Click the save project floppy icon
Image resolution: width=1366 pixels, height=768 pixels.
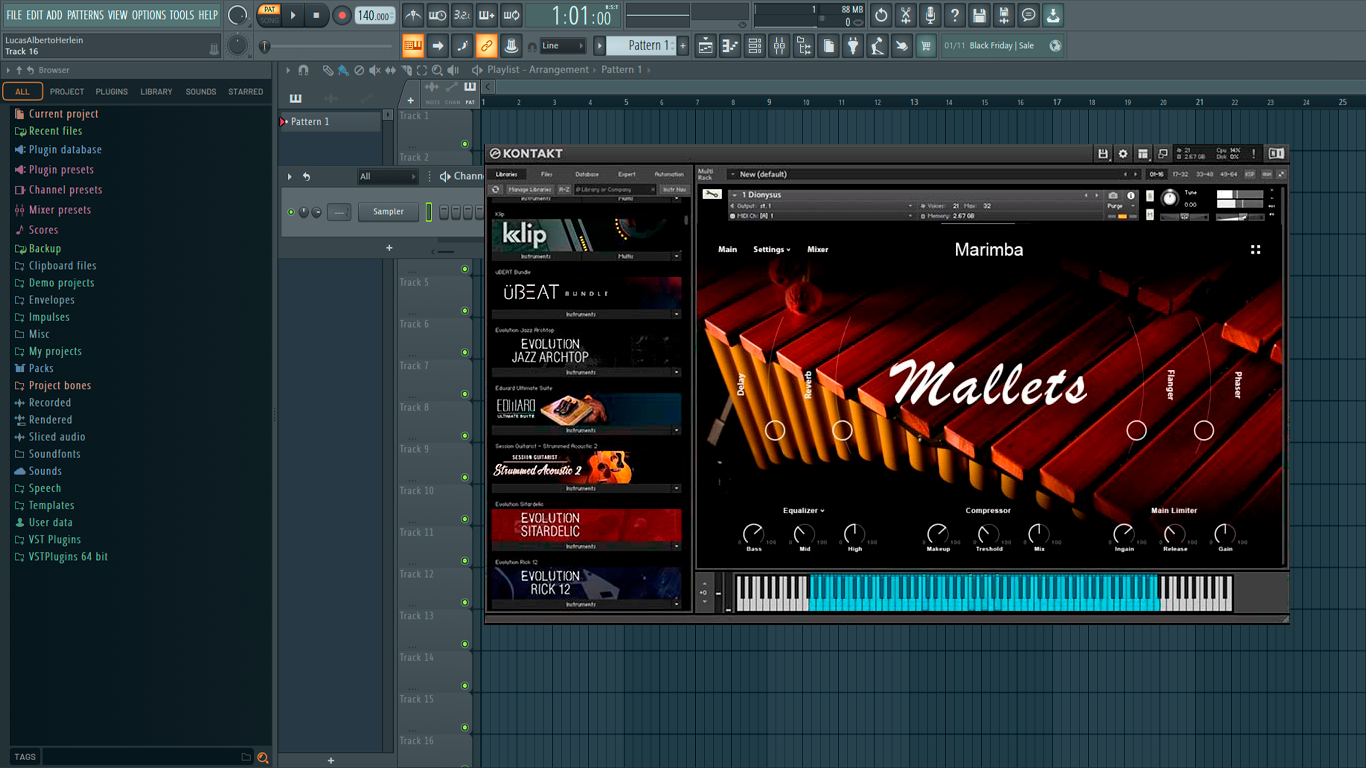coord(979,16)
